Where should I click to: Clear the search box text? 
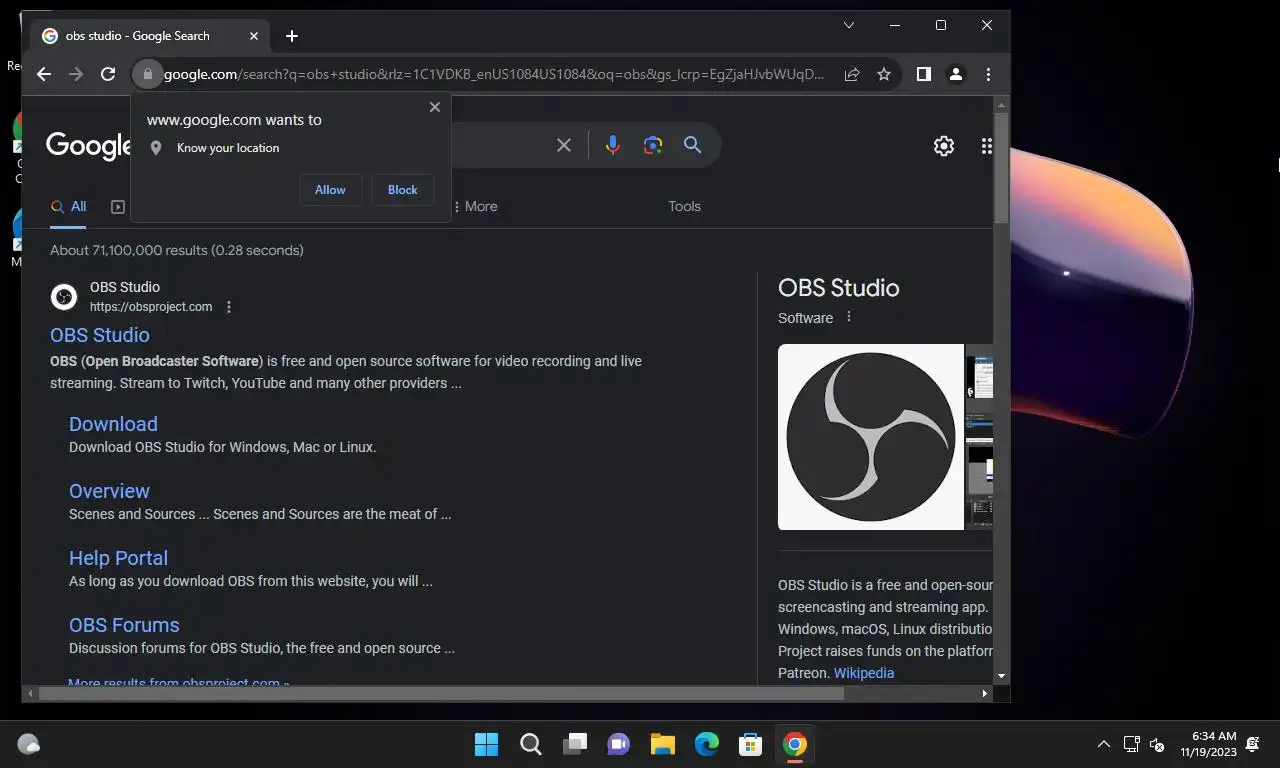(x=564, y=146)
